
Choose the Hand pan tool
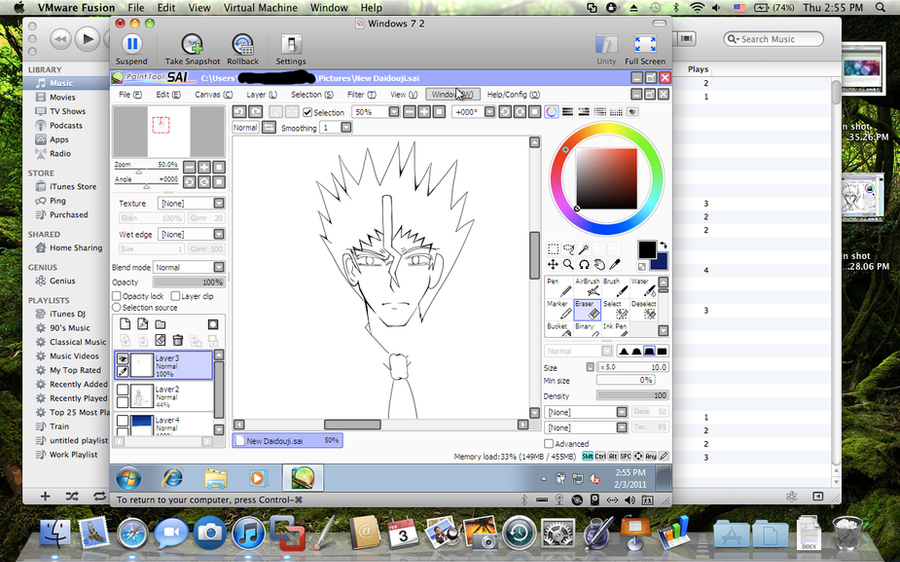(x=599, y=264)
